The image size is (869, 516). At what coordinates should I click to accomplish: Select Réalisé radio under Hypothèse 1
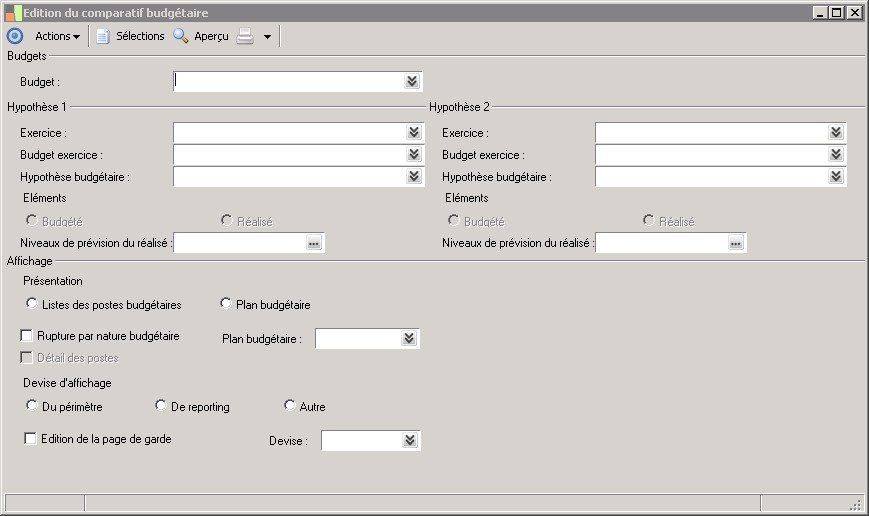pyautogui.click(x=227, y=221)
